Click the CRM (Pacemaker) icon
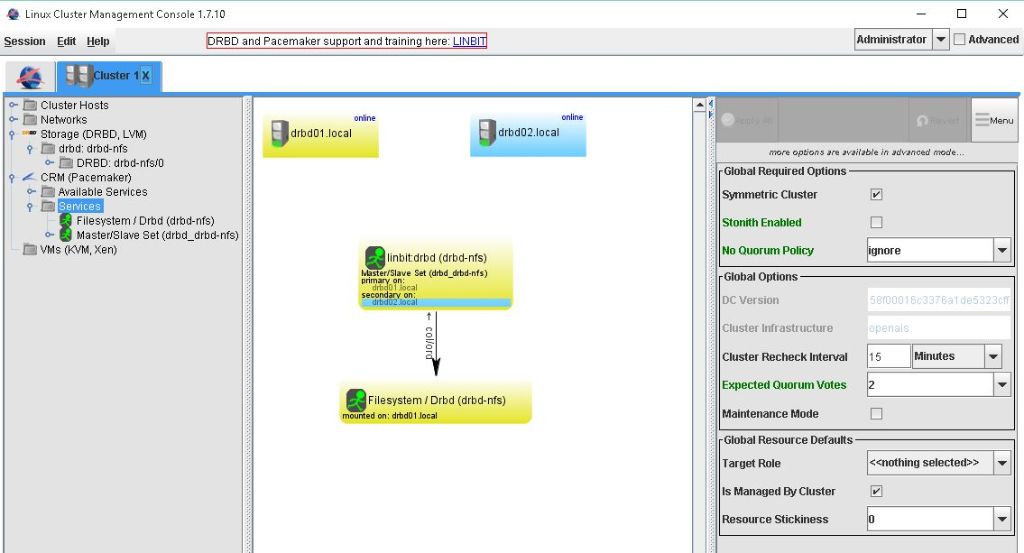 [x=29, y=177]
